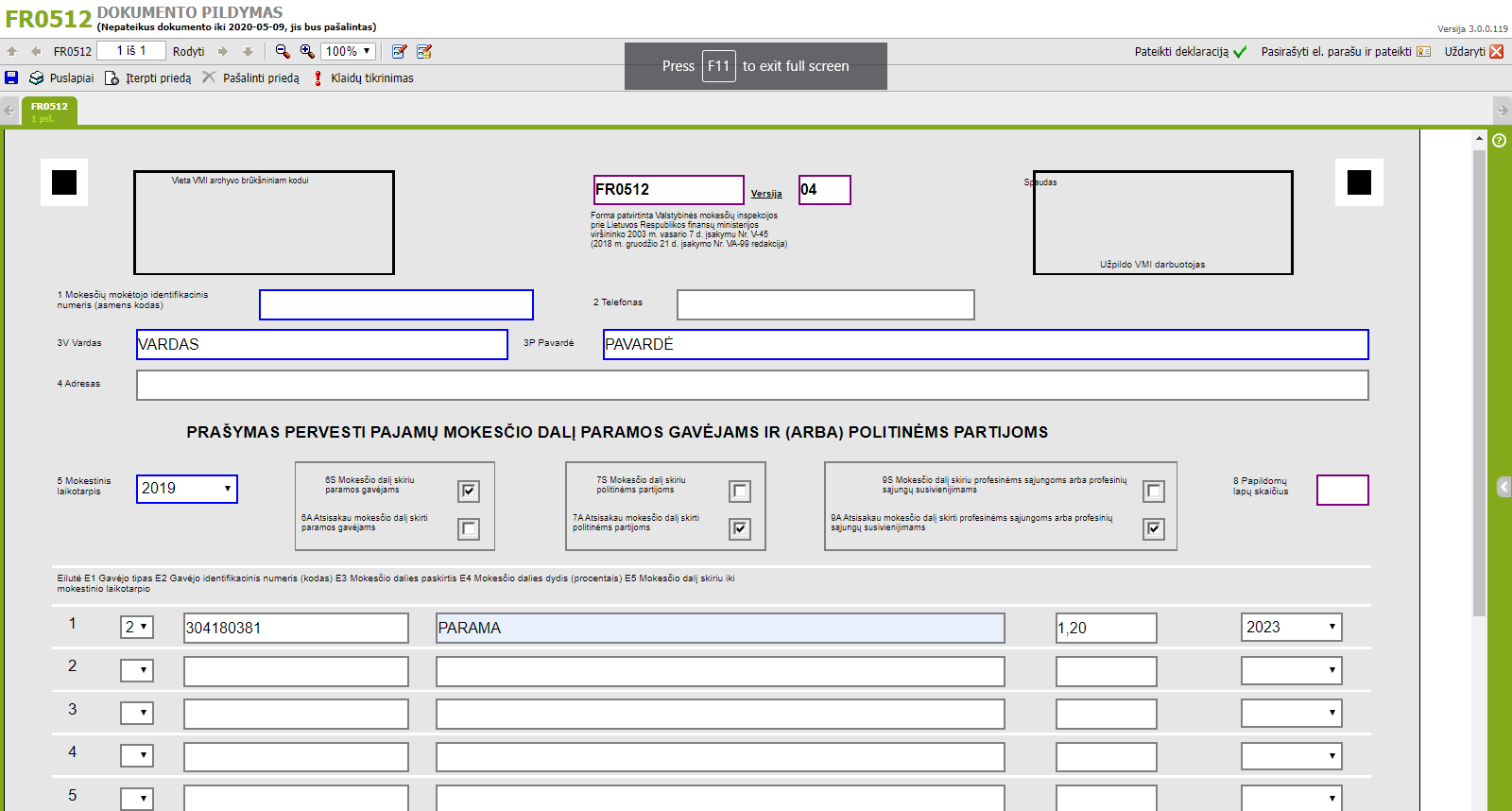Open row 4 period year dropdown
Image resolution: width=1512 pixels, height=811 pixels.
[x=1292, y=755]
